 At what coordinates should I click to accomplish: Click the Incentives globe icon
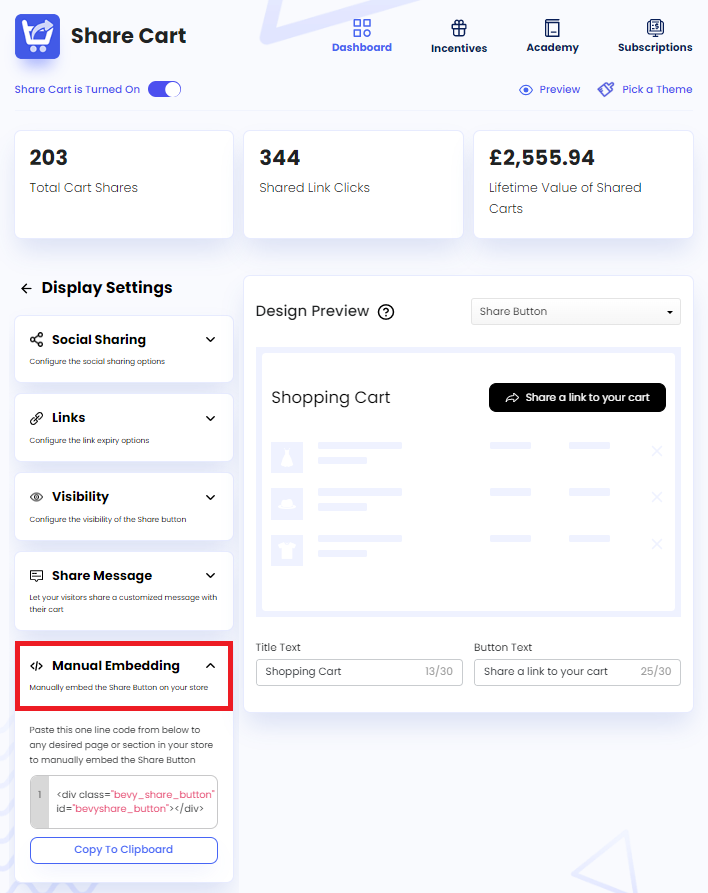[458, 25]
